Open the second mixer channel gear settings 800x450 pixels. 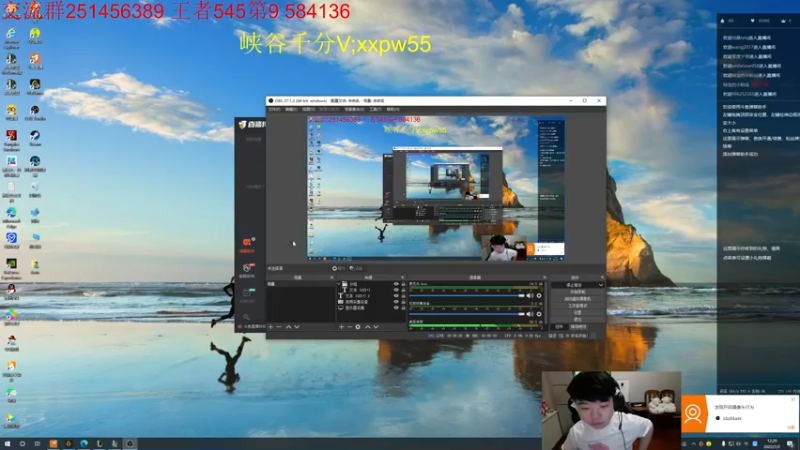point(539,314)
